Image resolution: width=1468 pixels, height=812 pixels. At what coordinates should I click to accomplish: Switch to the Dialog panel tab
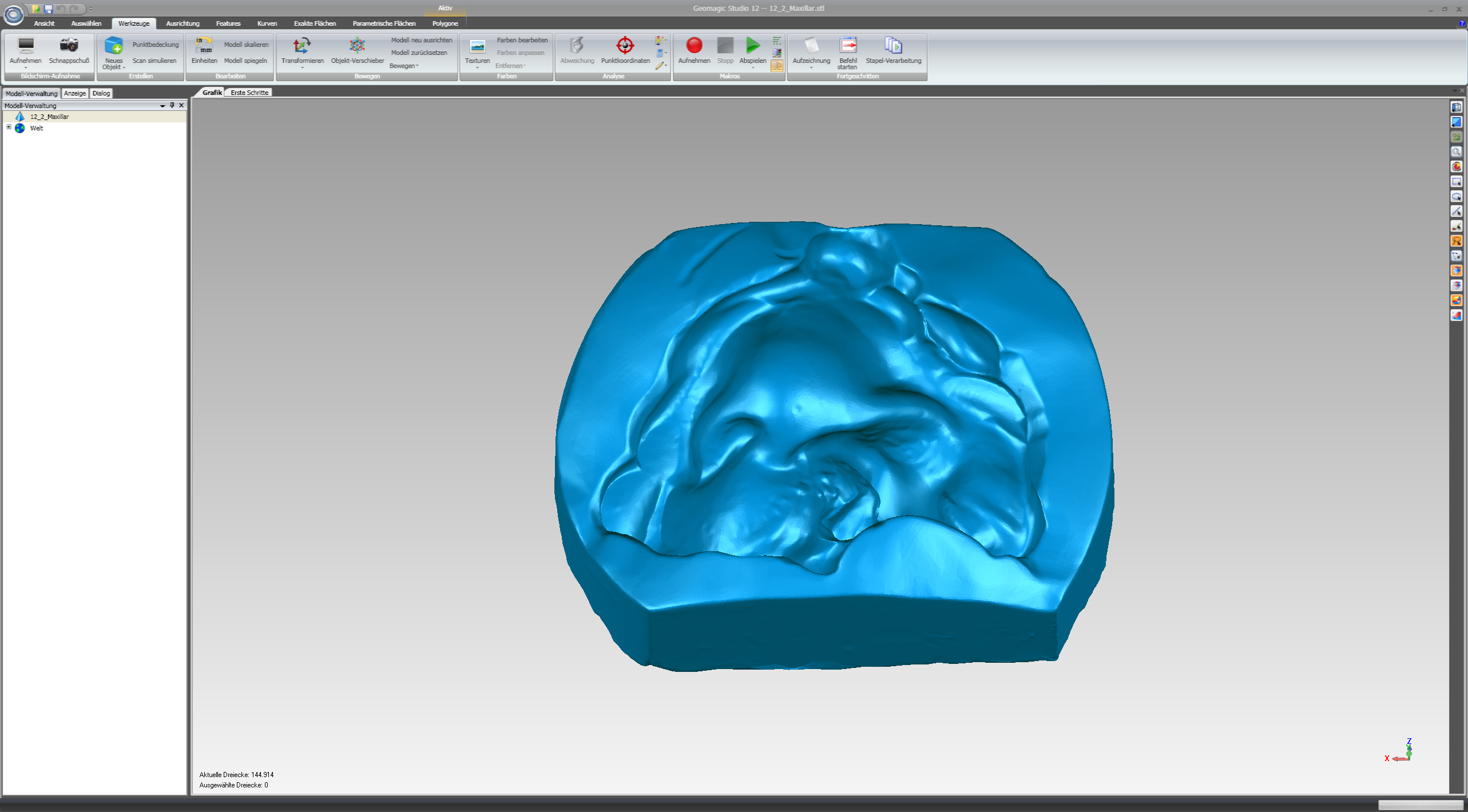pos(101,93)
